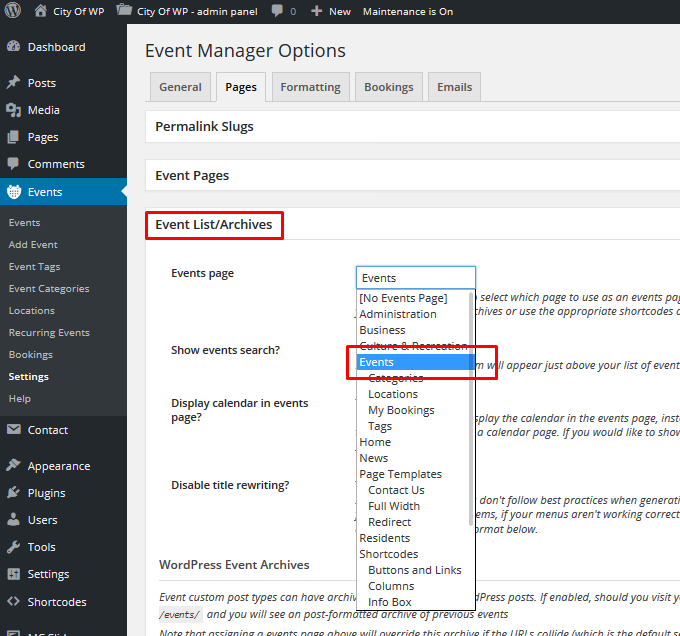Click the Dashboard gauge icon in sidebar

13,47
